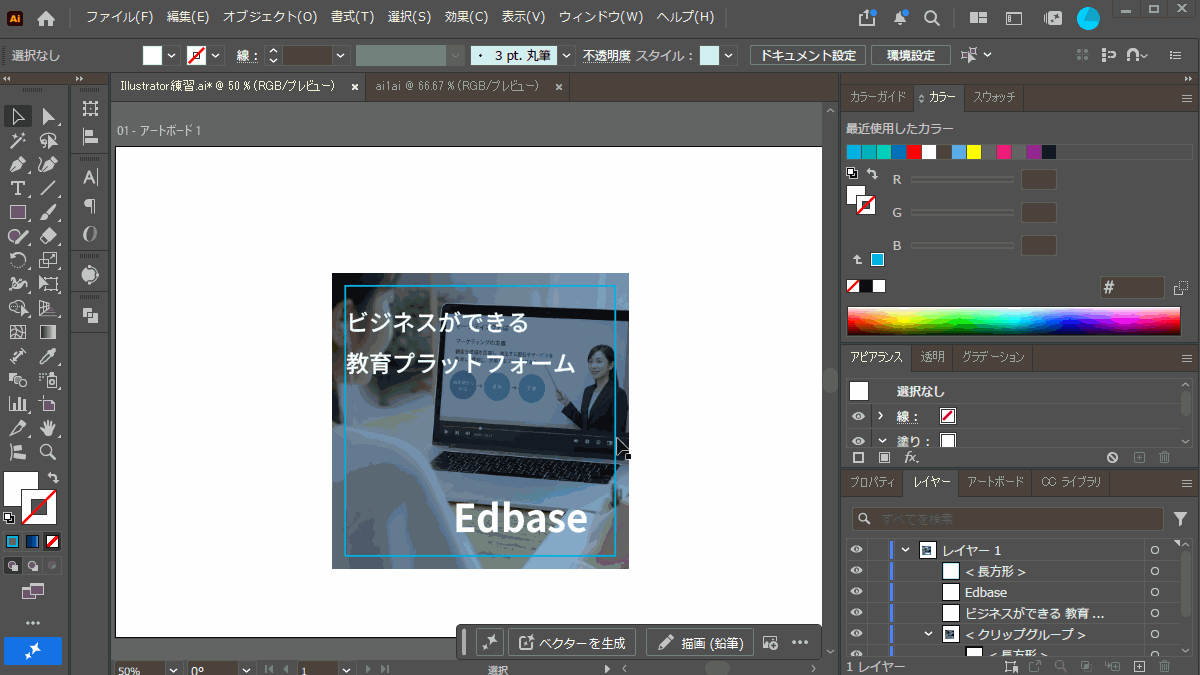Toggle 線 attribute visibility in Appearance panel
The image size is (1200, 675).
[x=857, y=416]
